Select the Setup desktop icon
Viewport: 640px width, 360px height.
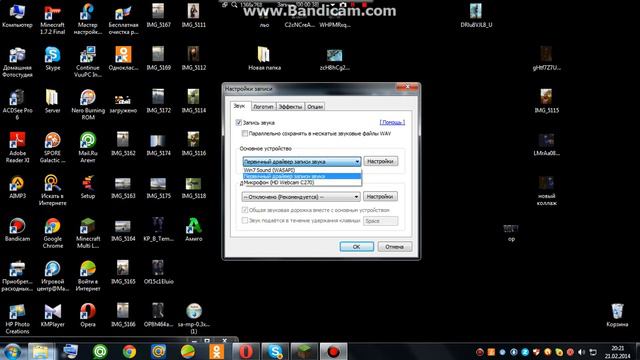coord(88,187)
